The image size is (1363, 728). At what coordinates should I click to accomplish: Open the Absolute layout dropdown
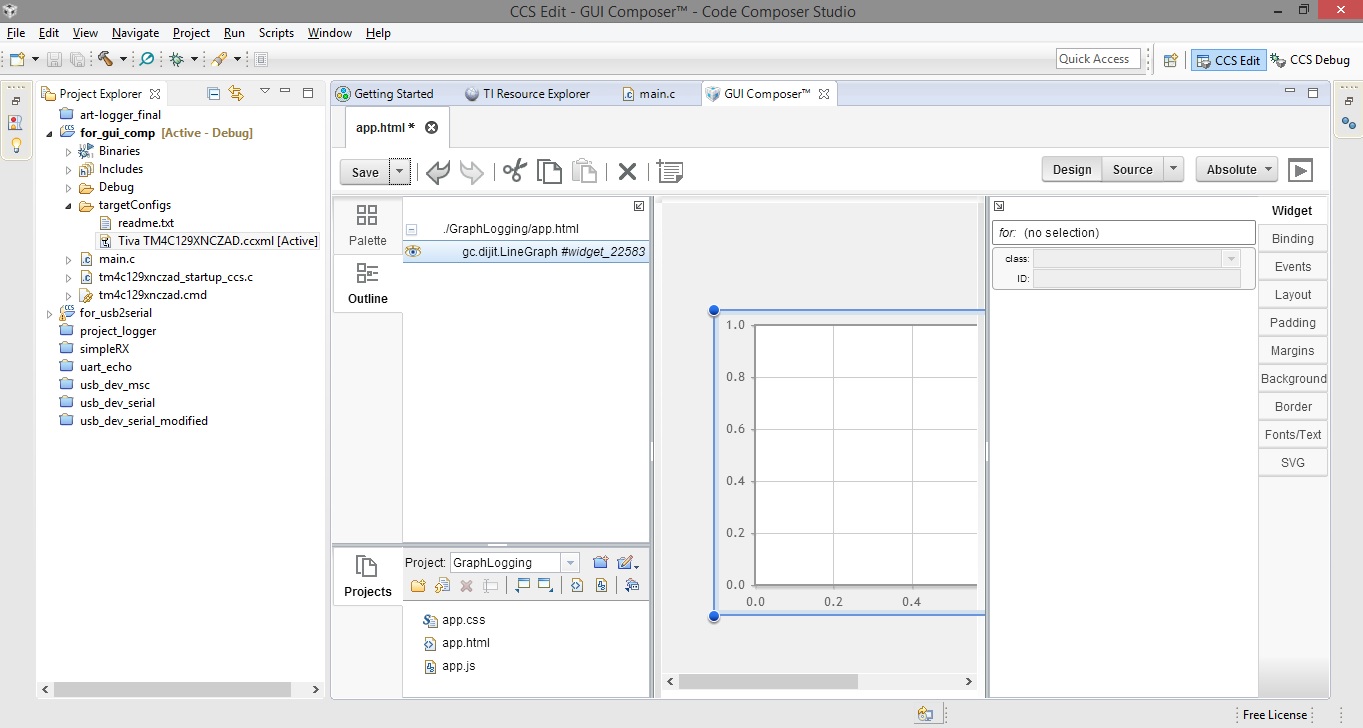click(1237, 169)
